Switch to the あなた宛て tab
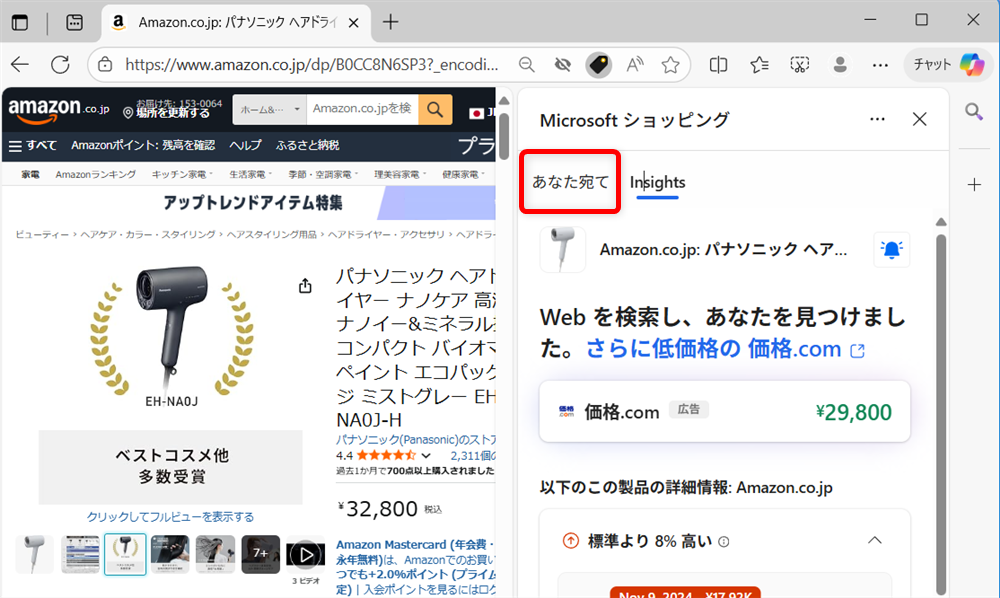Image resolution: width=1000 pixels, height=598 pixels. [569, 182]
